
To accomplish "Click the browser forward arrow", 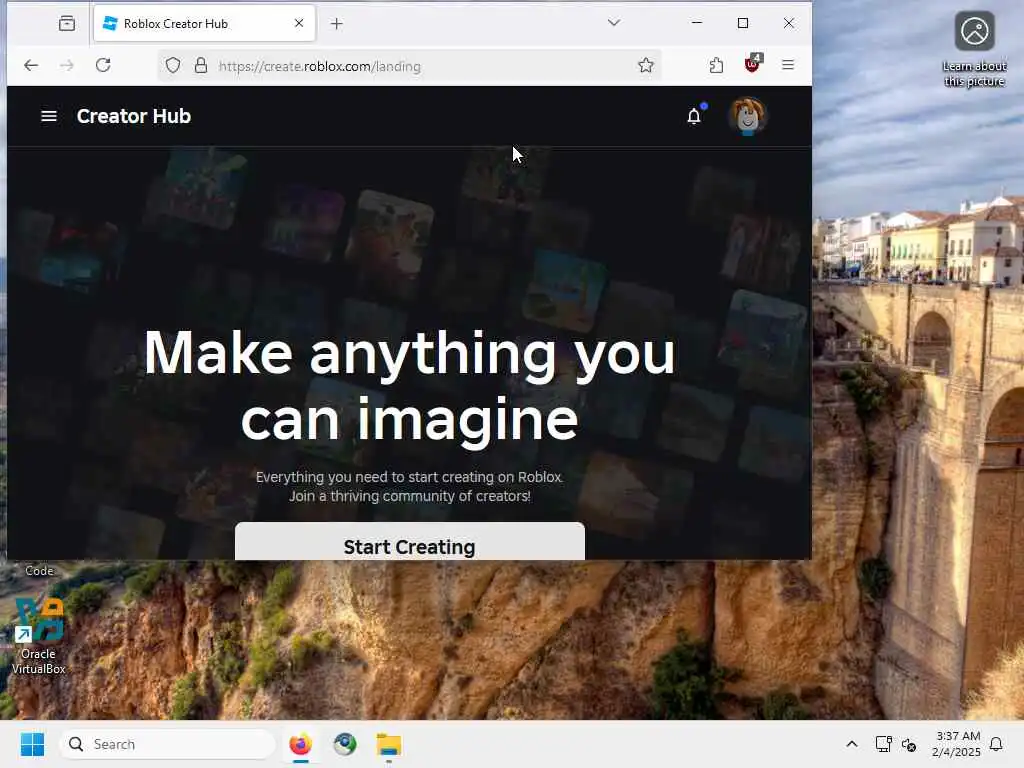I will coord(67,65).
